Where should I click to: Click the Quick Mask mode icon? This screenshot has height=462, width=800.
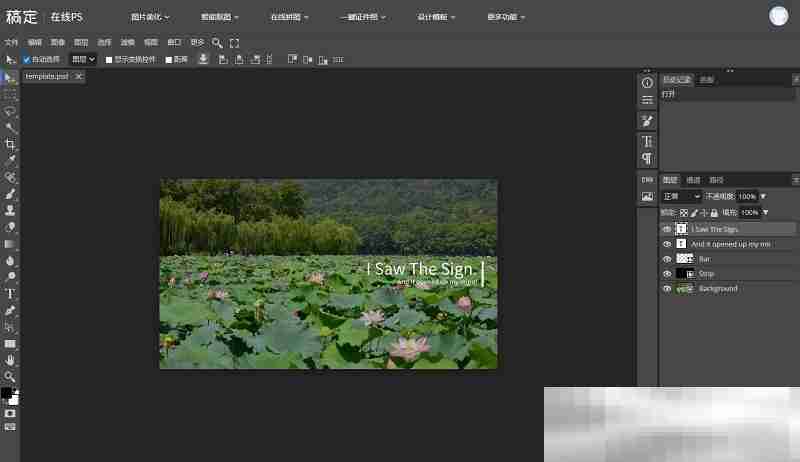(10, 414)
